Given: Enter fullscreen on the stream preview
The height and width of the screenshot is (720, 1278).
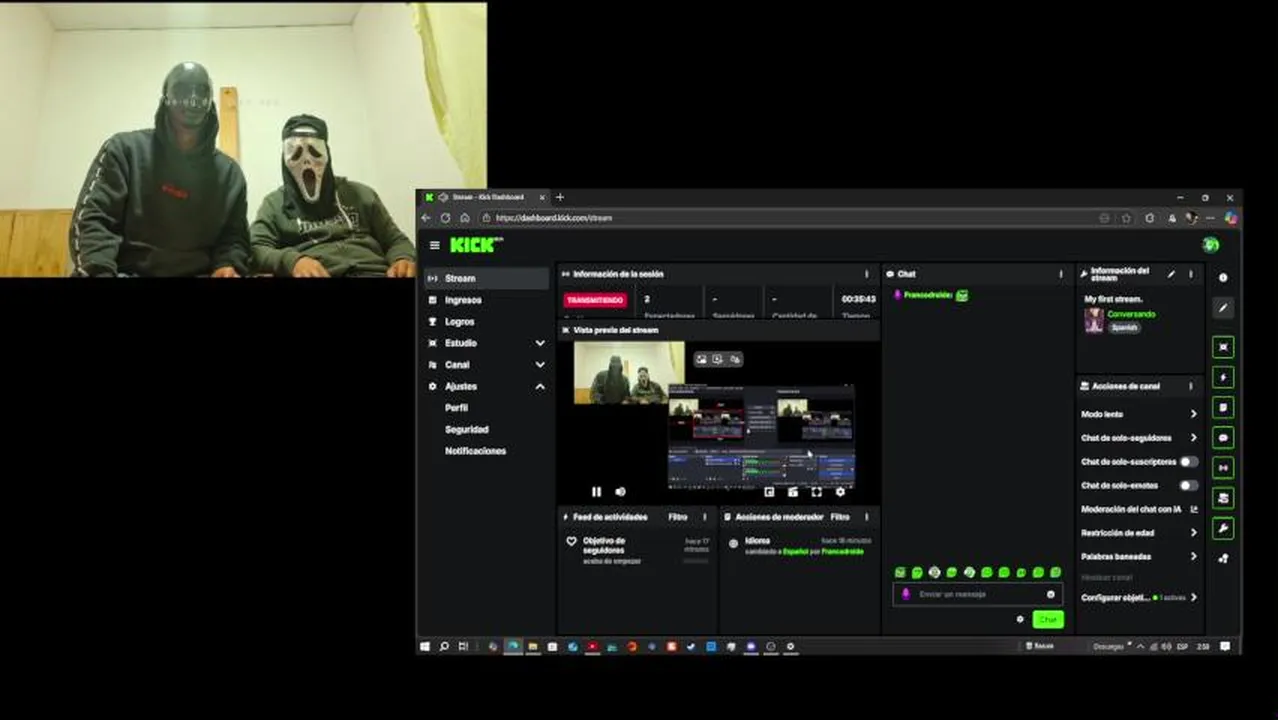Looking at the screenshot, I should (x=816, y=491).
